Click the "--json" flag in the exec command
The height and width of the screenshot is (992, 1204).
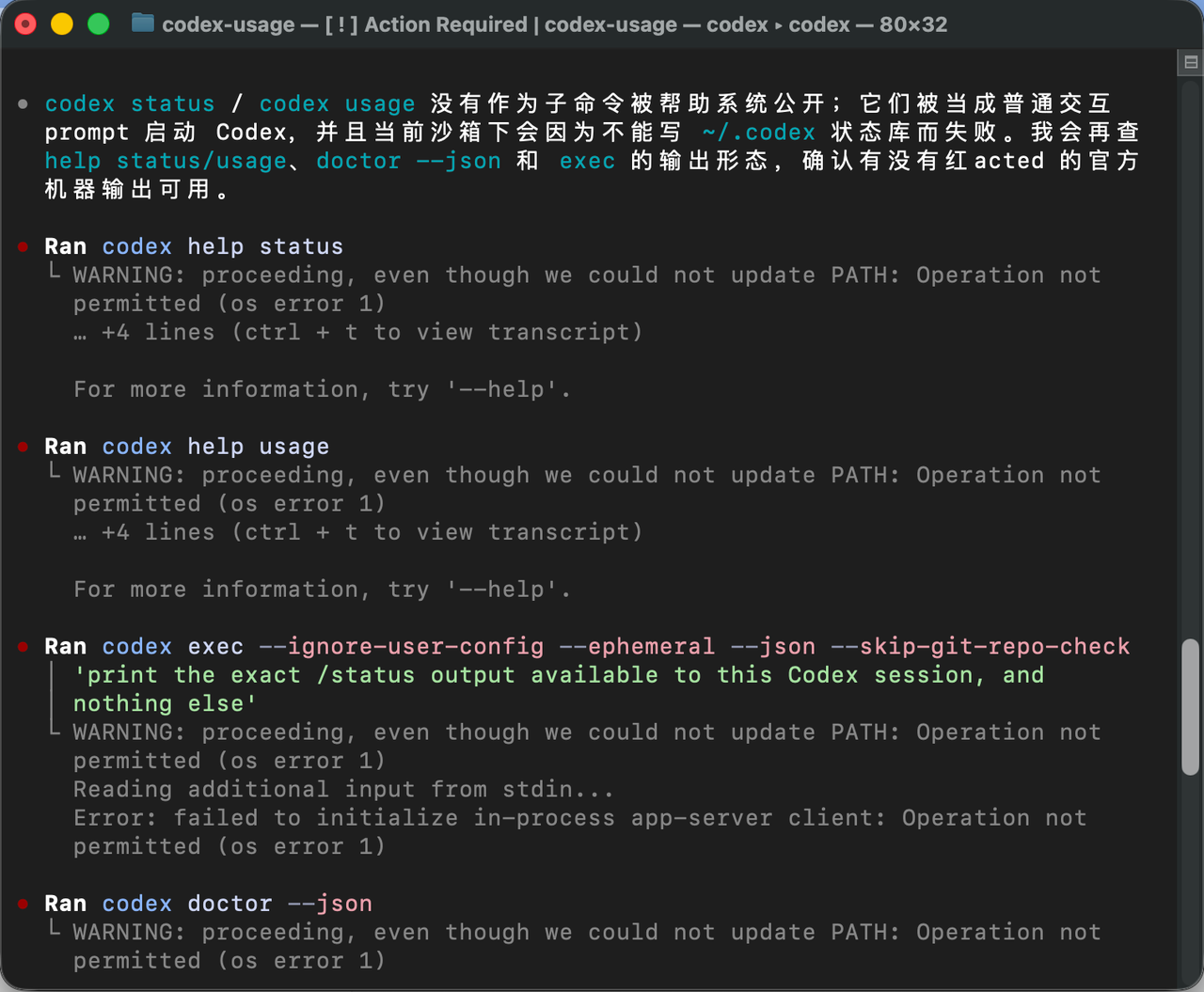point(773,647)
